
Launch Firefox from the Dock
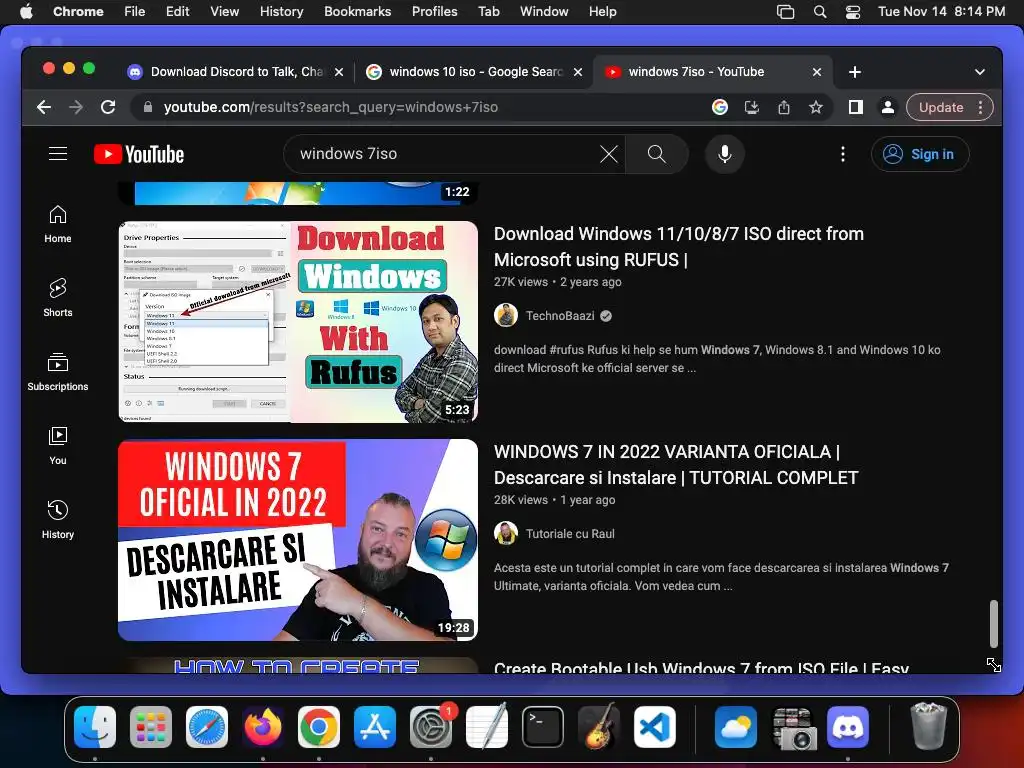[263, 727]
